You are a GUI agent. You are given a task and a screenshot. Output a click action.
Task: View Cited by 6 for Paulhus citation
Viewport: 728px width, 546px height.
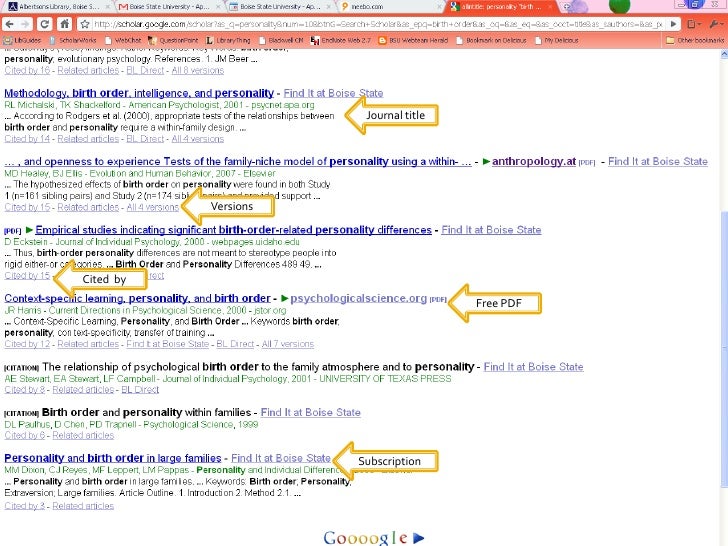(x=25, y=436)
